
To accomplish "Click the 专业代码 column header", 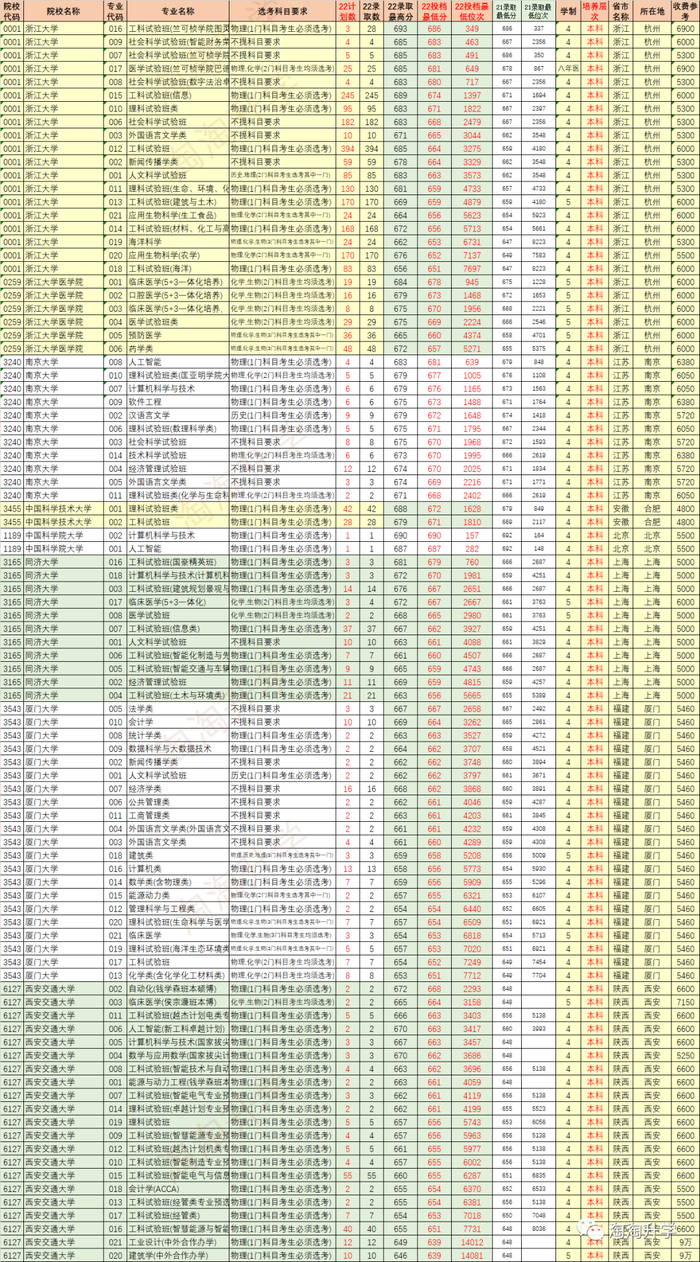I will click(115, 12).
